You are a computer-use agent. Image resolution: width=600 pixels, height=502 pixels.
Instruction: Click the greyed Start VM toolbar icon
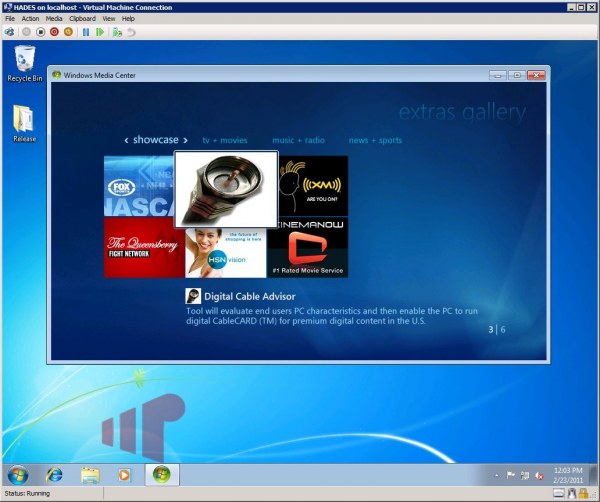26,32
